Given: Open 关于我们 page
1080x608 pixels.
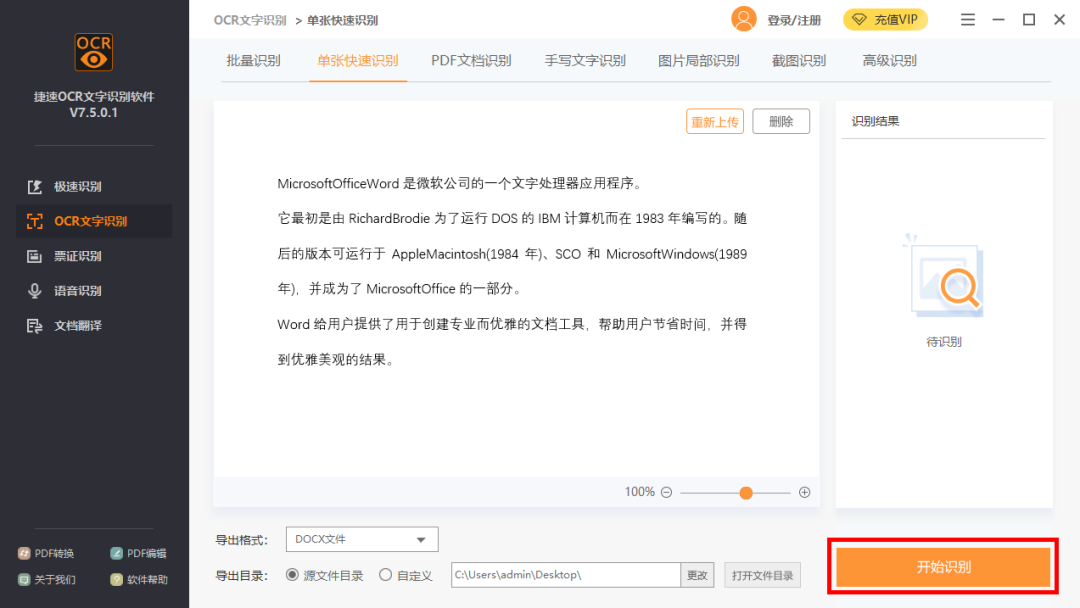Looking at the screenshot, I should point(47,580).
